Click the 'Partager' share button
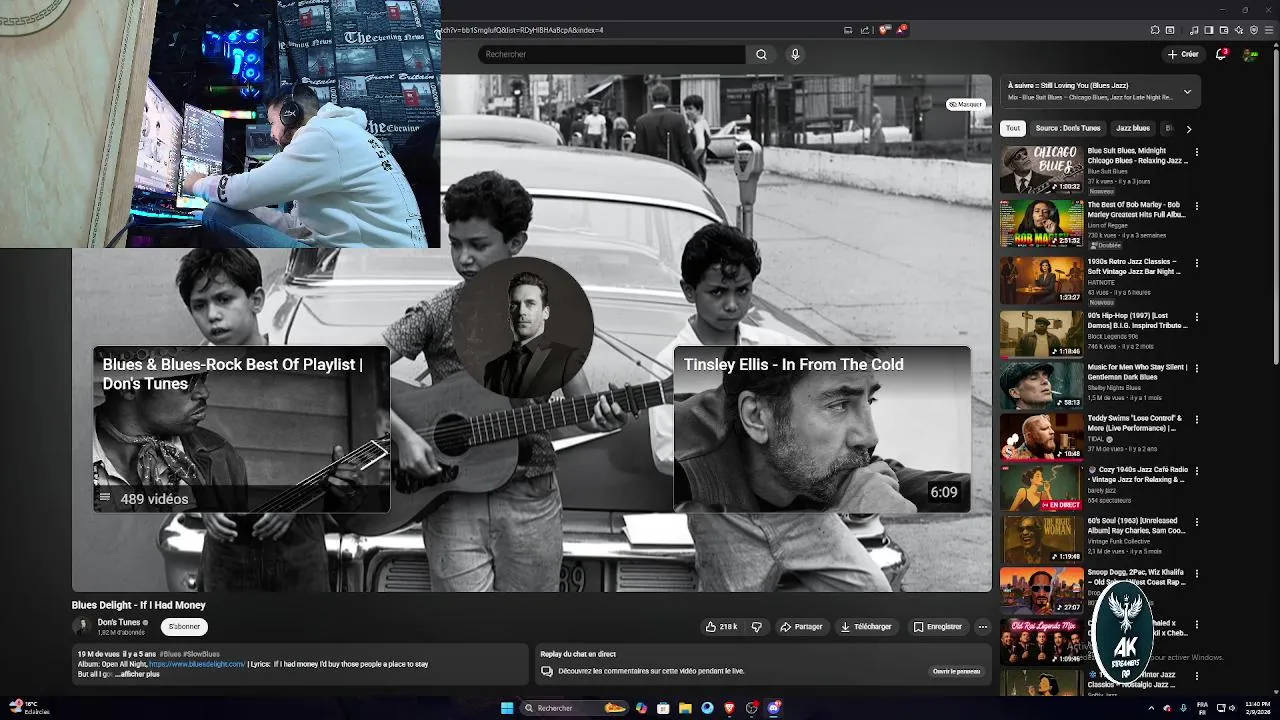Image resolution: width=1280 pixels, height=720 pixels. click(x=801, y=627)
